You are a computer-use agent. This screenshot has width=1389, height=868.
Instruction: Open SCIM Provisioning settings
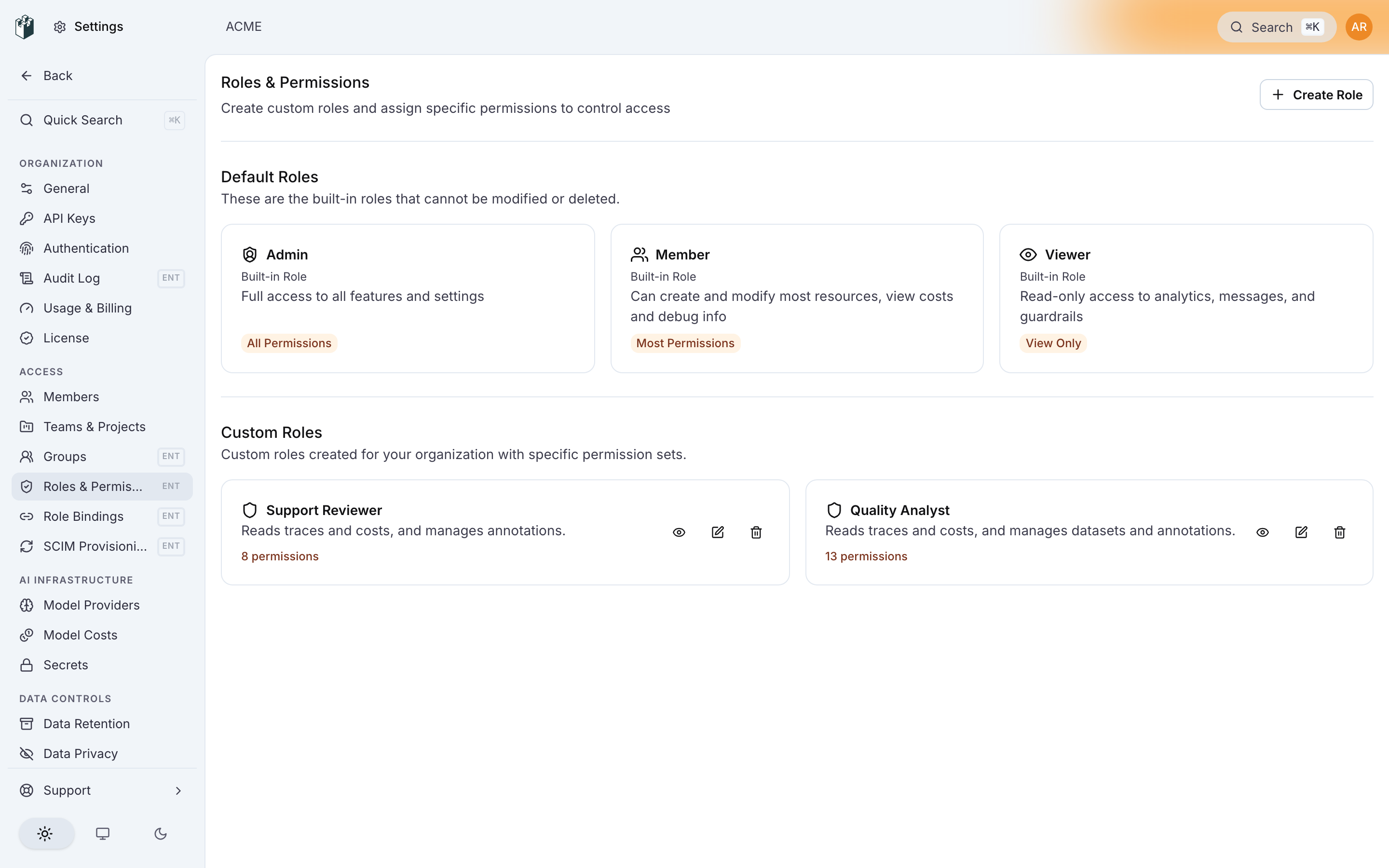click(x=102, y=546)
